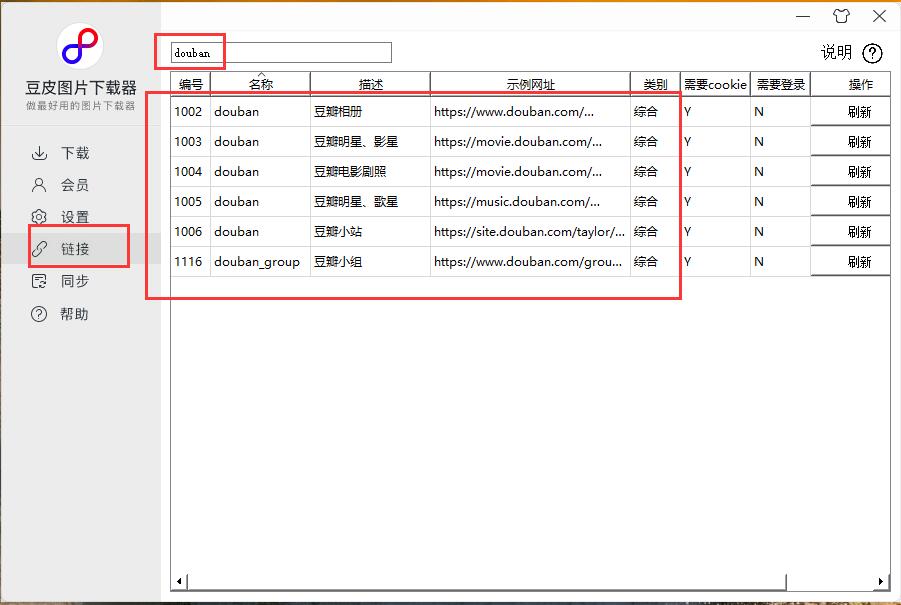Click the douban_group name cell
The width and height of the screenshot is (901, 605).
pos(260,261)
